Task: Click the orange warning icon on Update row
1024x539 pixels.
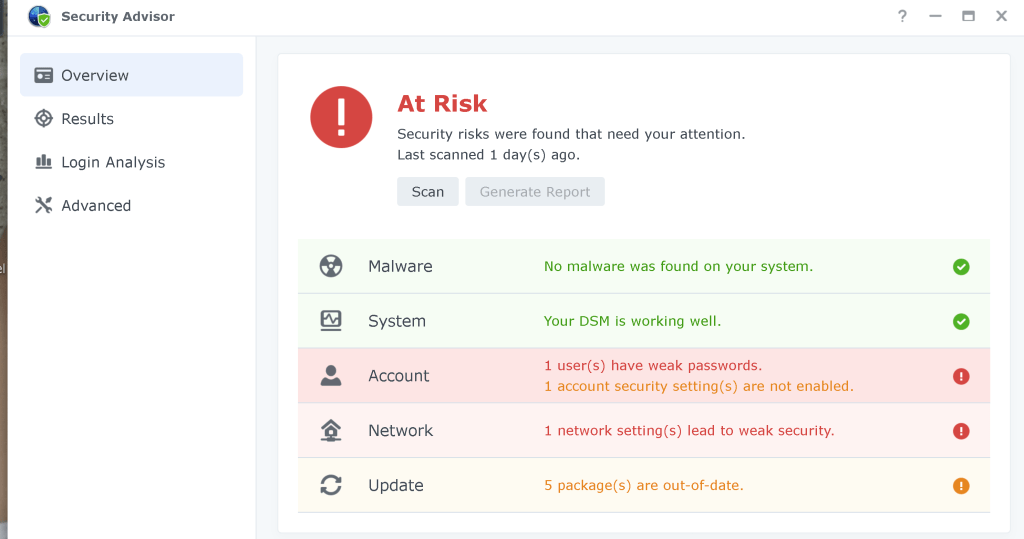Action: (x=961, y=486)
